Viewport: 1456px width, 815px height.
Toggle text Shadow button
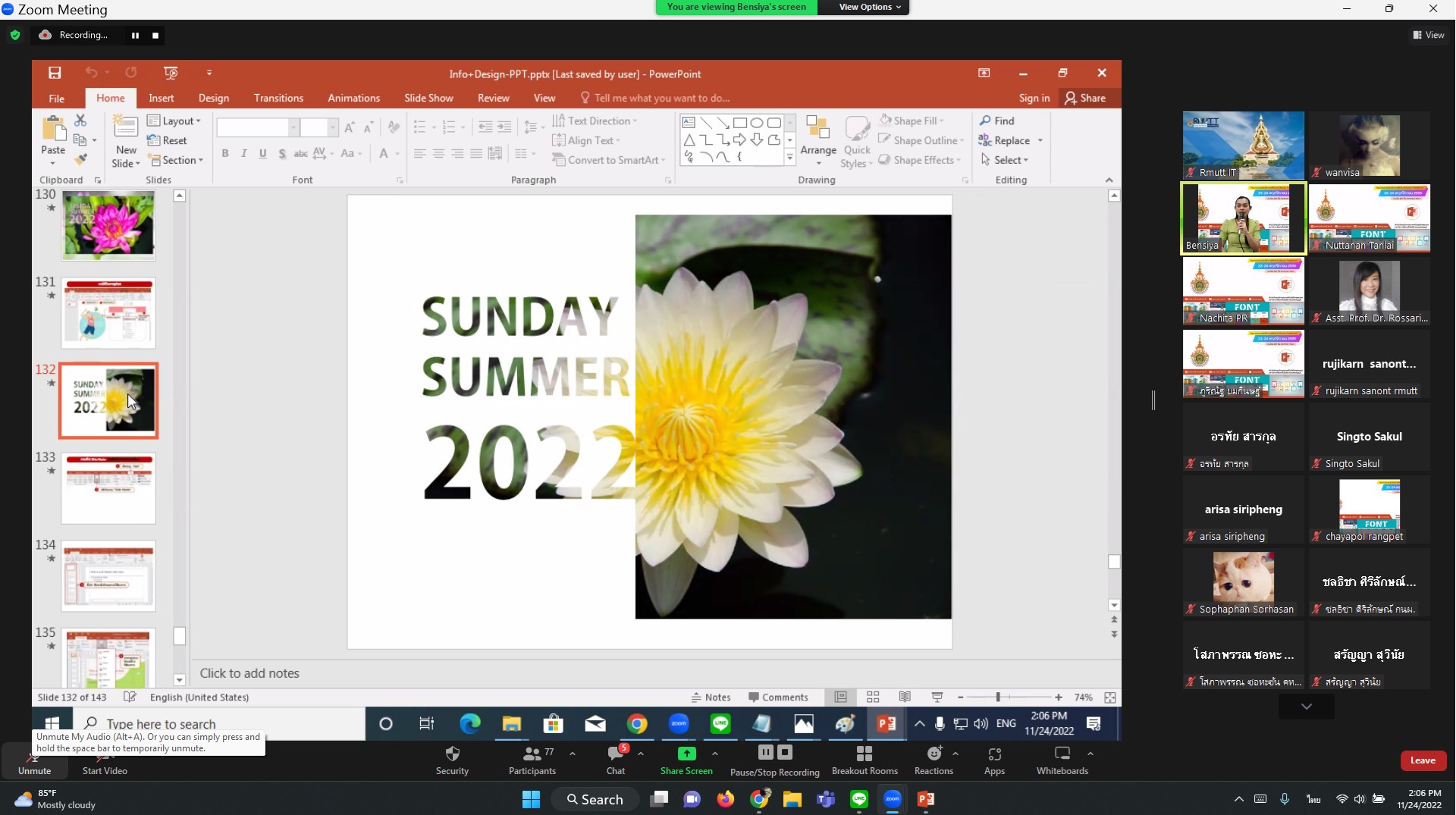(x=281, y=153)
